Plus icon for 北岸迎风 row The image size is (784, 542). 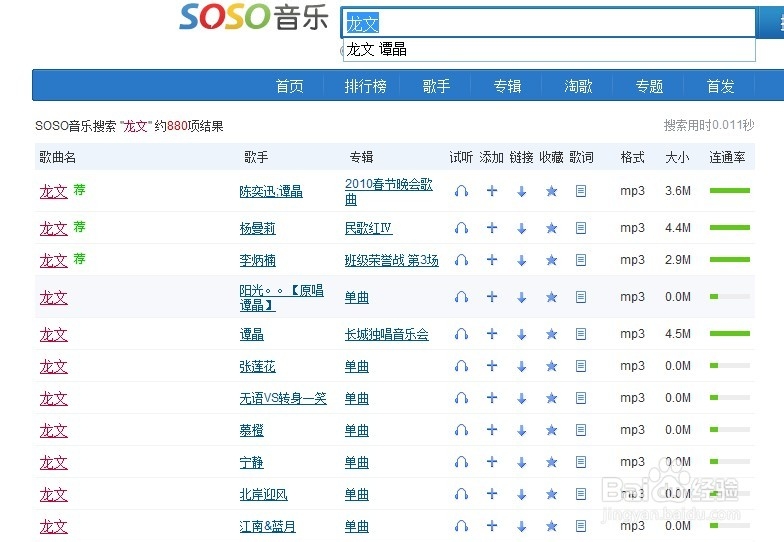492,494
